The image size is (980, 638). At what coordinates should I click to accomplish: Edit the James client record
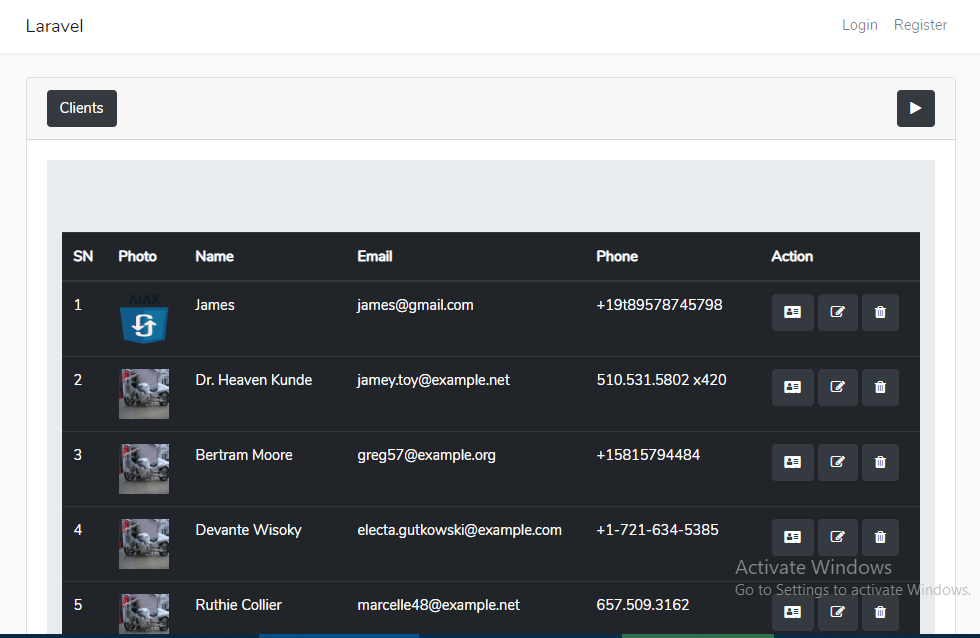click(x=838, y=312)
